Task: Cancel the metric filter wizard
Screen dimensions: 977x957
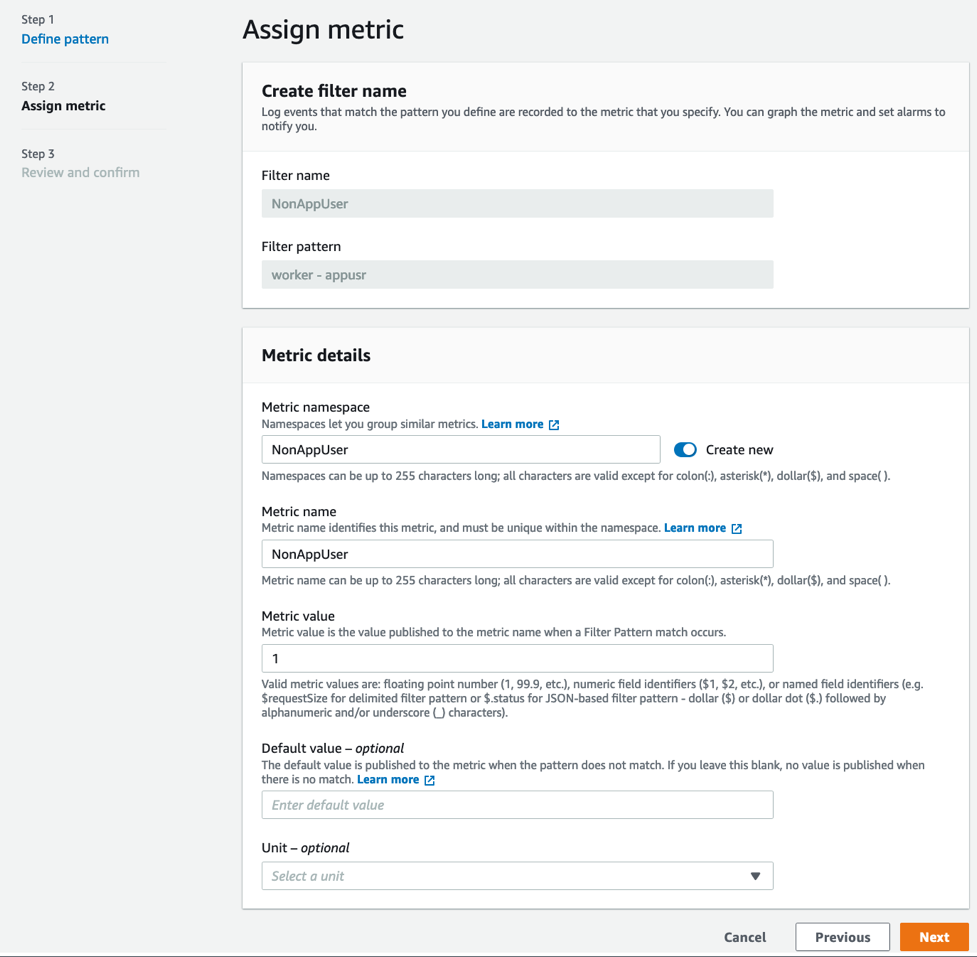Action: pyautogui.click(x=745, y=937)
